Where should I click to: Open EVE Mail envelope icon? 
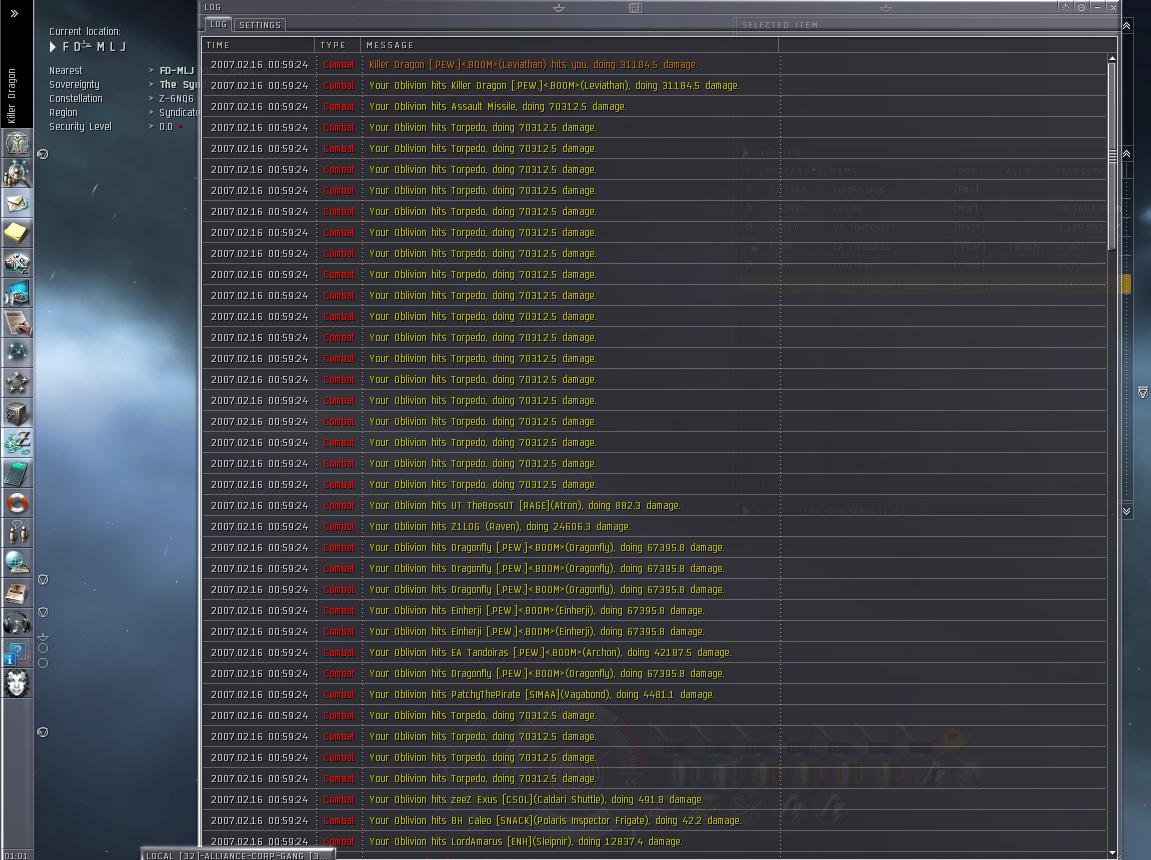[17, 203]
